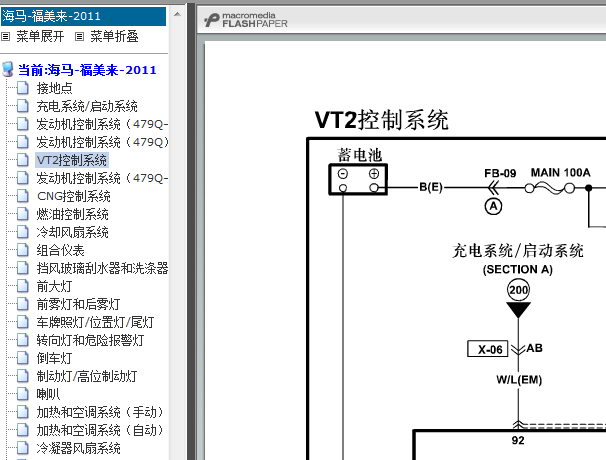Click page icon beside CNG控制系统
The height and width of the screenshot is (460, 606).
pos(23,196)
